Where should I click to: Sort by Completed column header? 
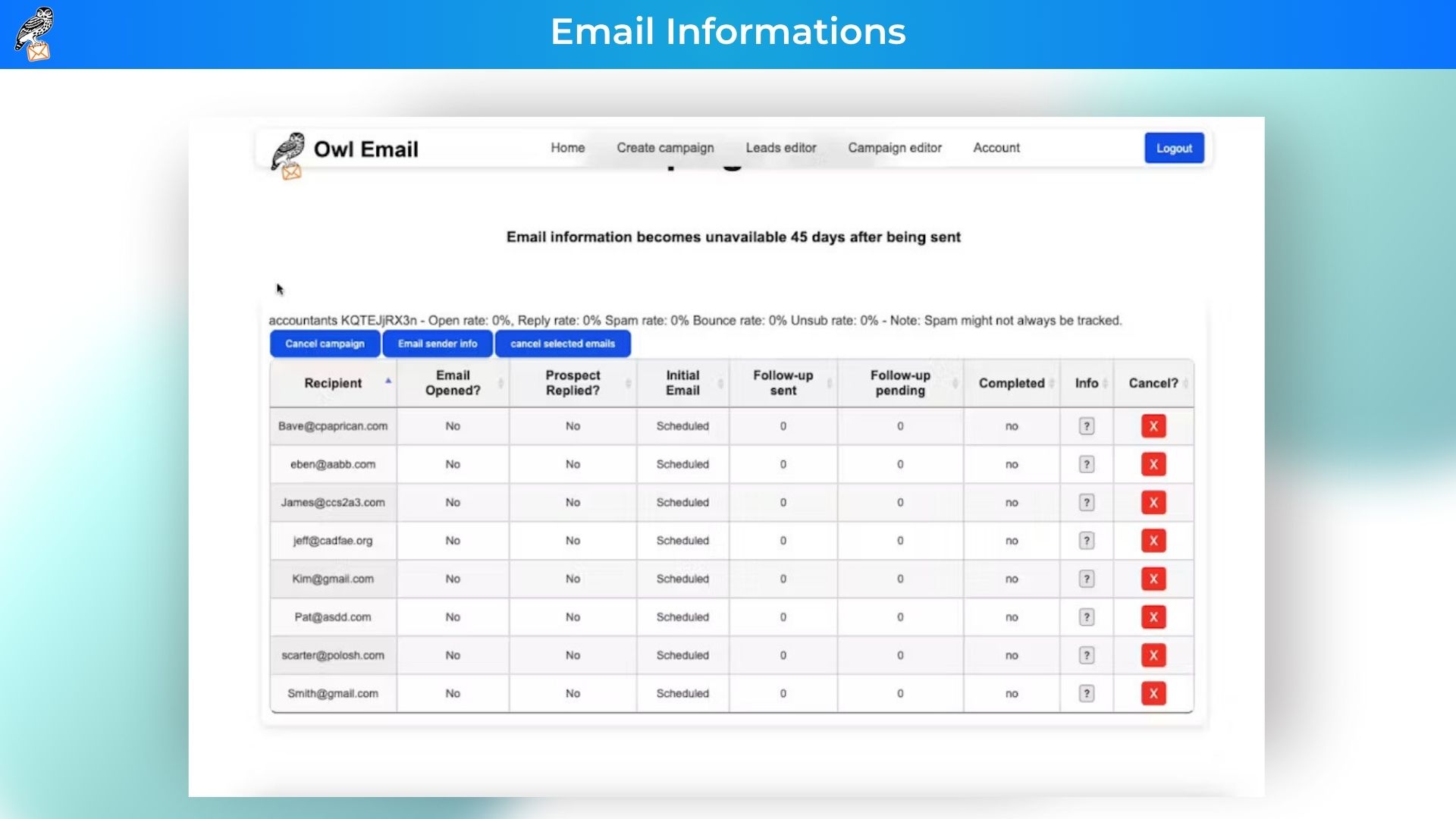coord(1011,383)
